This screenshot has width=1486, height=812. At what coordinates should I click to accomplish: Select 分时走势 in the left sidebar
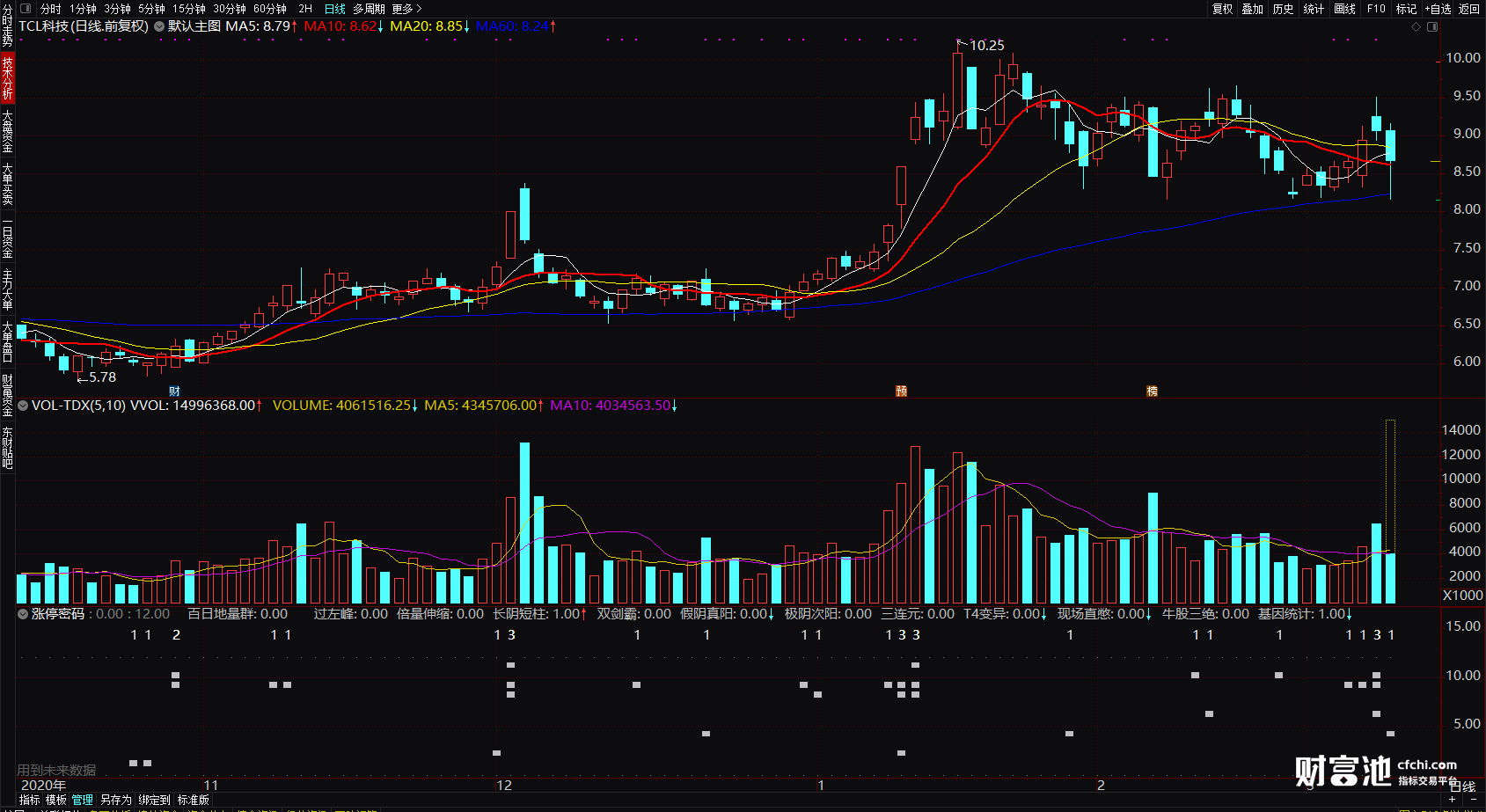[x=7, y=25]
